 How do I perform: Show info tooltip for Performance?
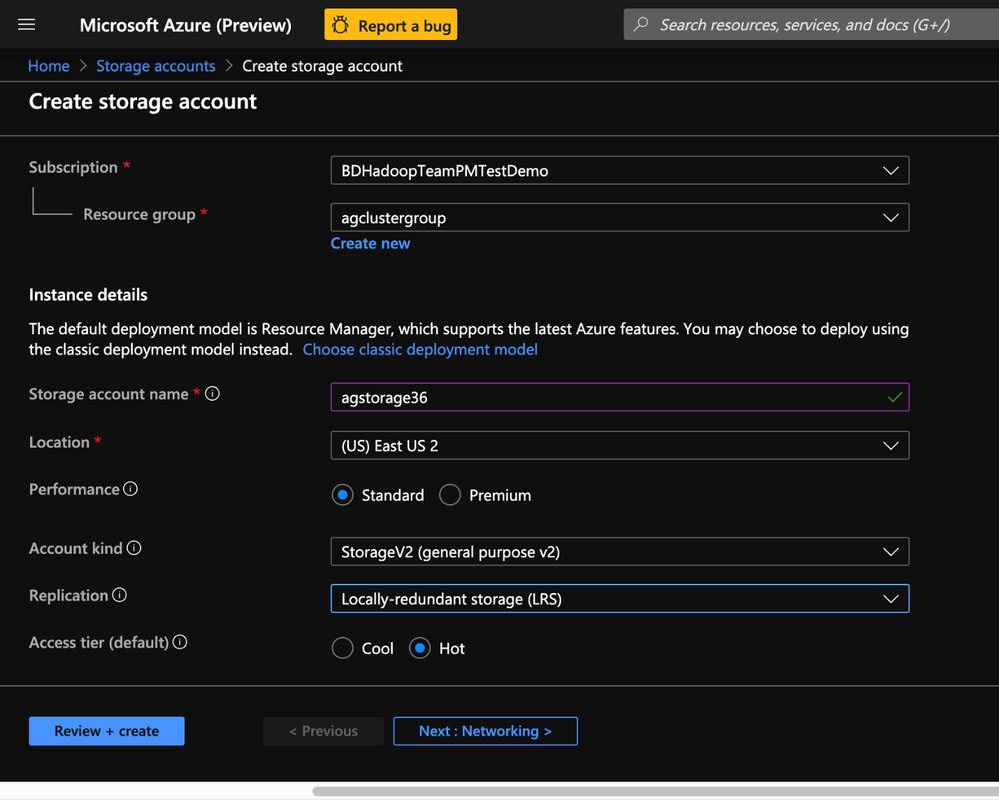130,489
